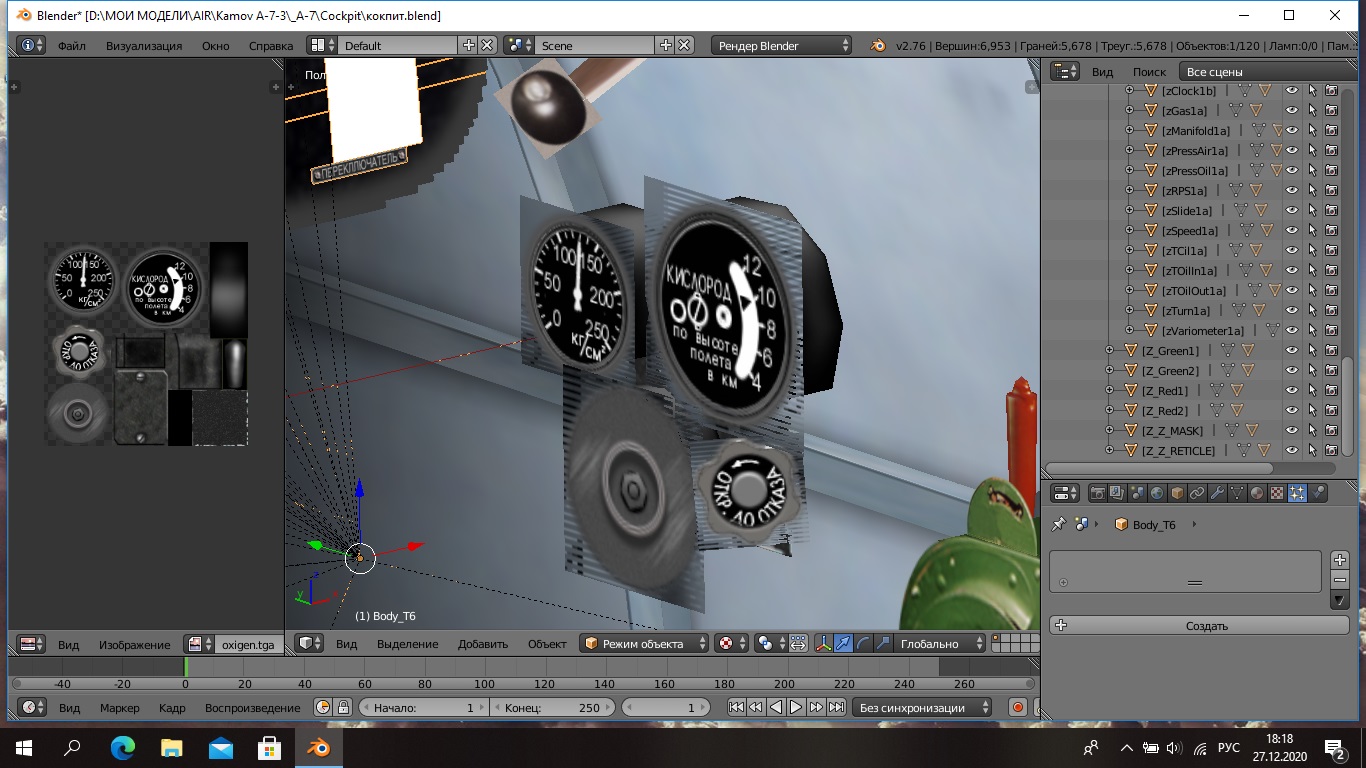Play the animation in reverse

click(x=776, y=707)
